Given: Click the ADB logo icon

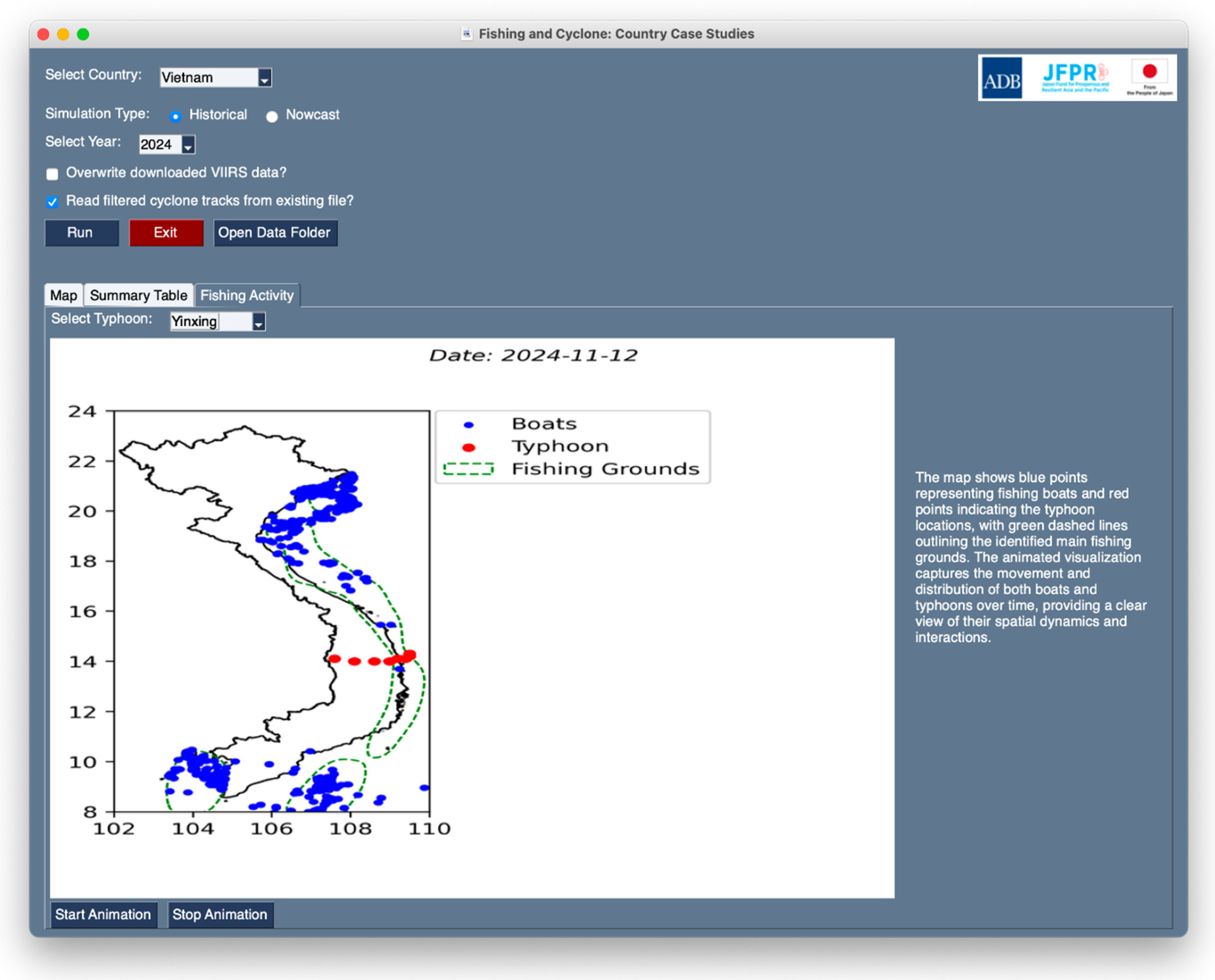Looking at the screenshot, I should tap(1001, 78).
